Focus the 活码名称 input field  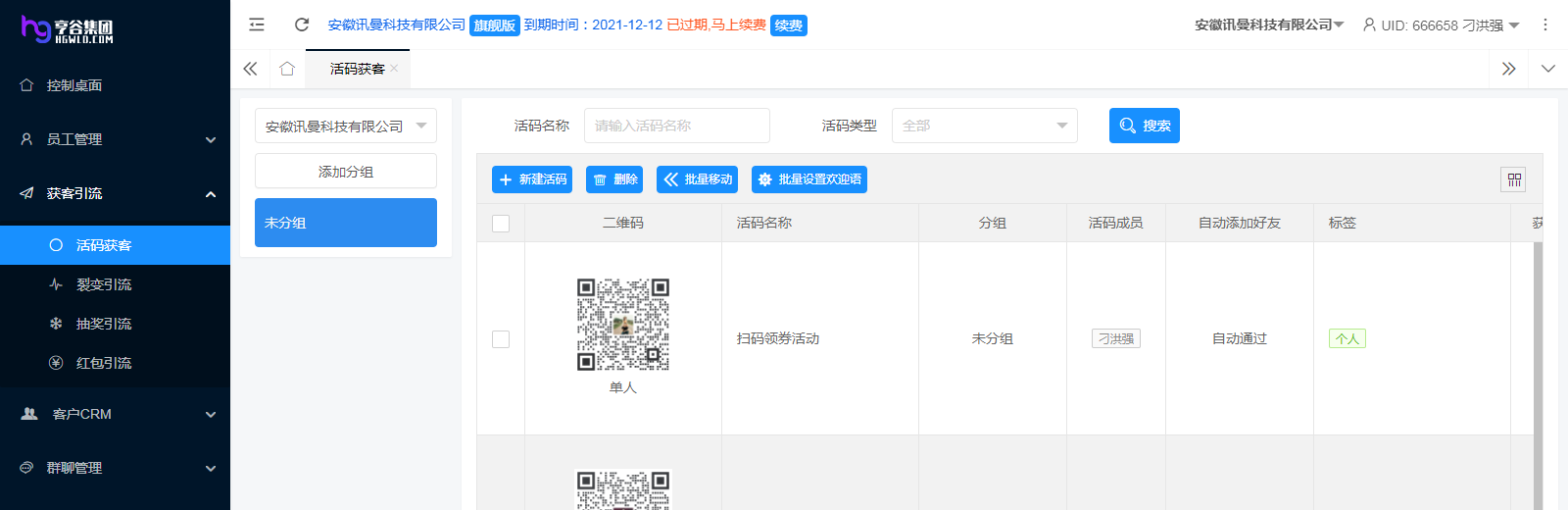coord(676,126)
